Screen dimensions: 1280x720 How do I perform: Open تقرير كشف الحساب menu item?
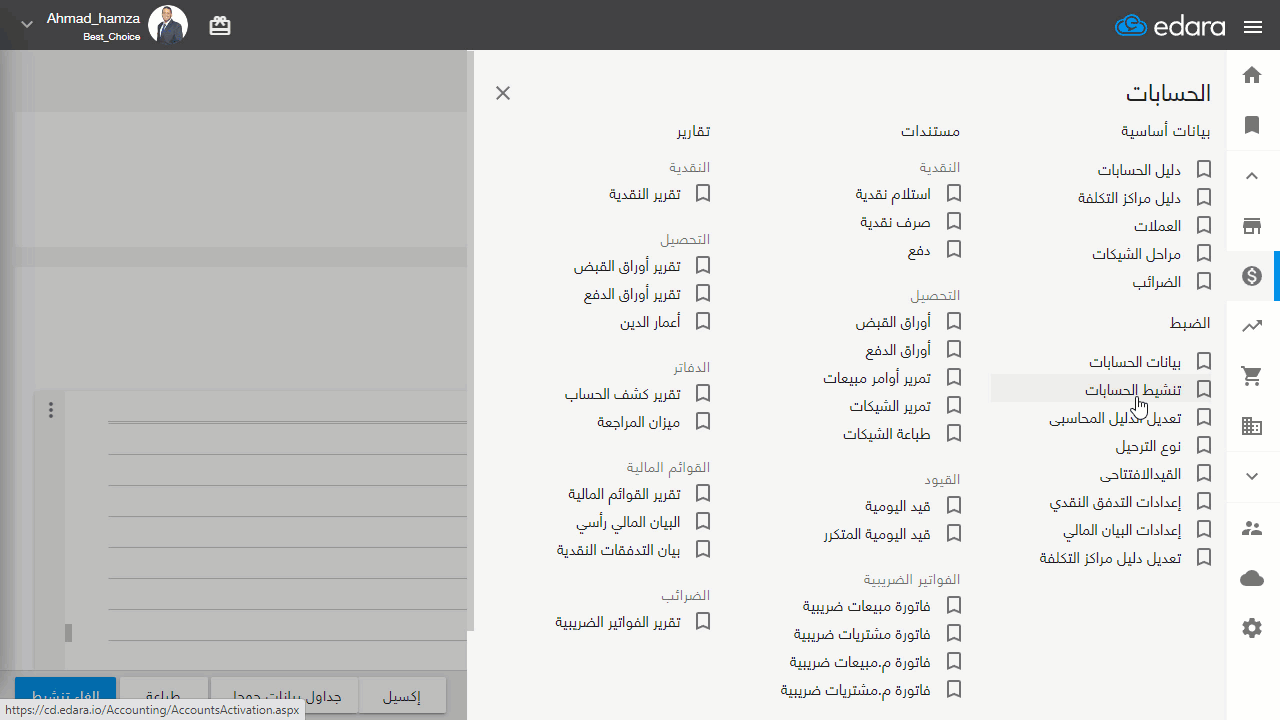coord(623,394)
